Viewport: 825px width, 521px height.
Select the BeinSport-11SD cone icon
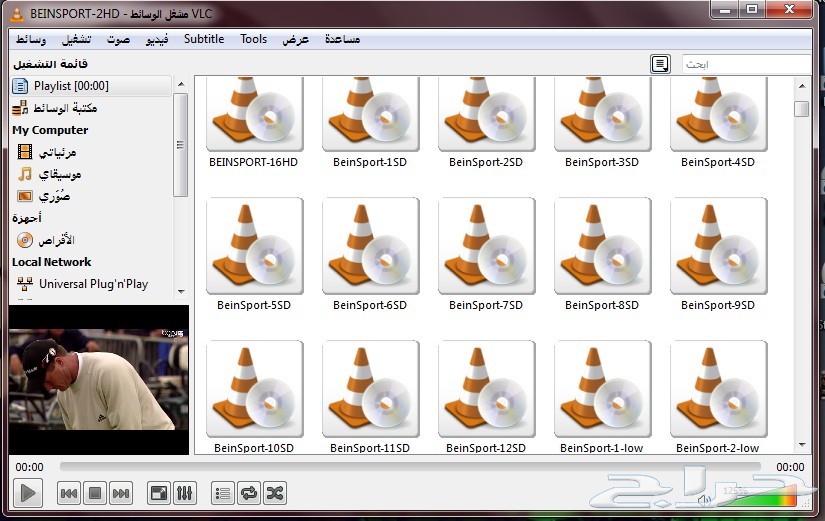click(x=370, y=389)
